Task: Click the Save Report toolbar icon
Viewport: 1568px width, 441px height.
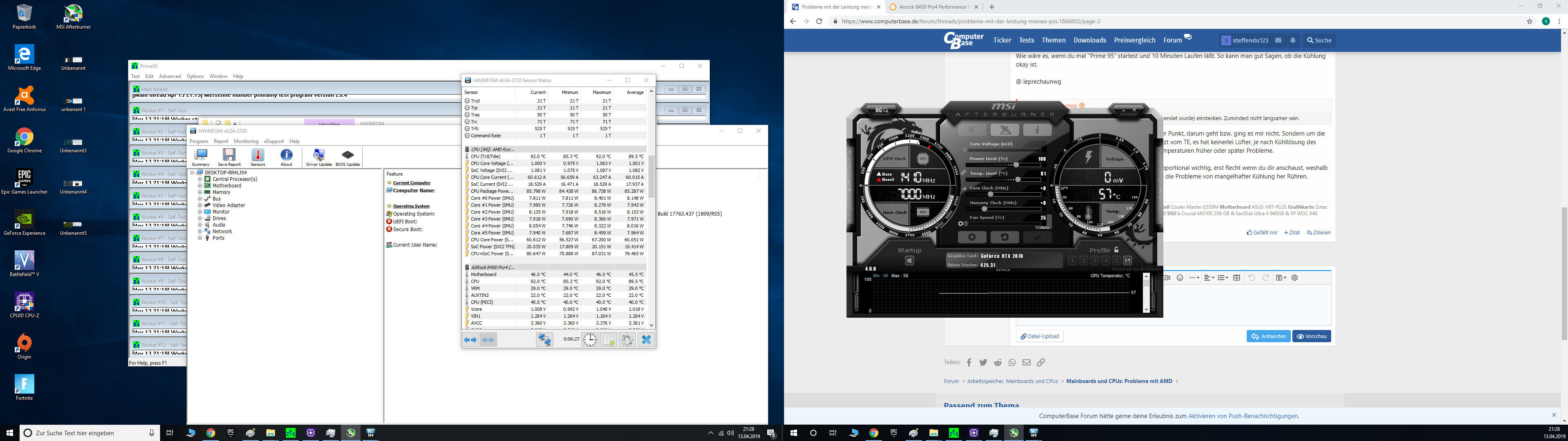Action: coord(229,156)
